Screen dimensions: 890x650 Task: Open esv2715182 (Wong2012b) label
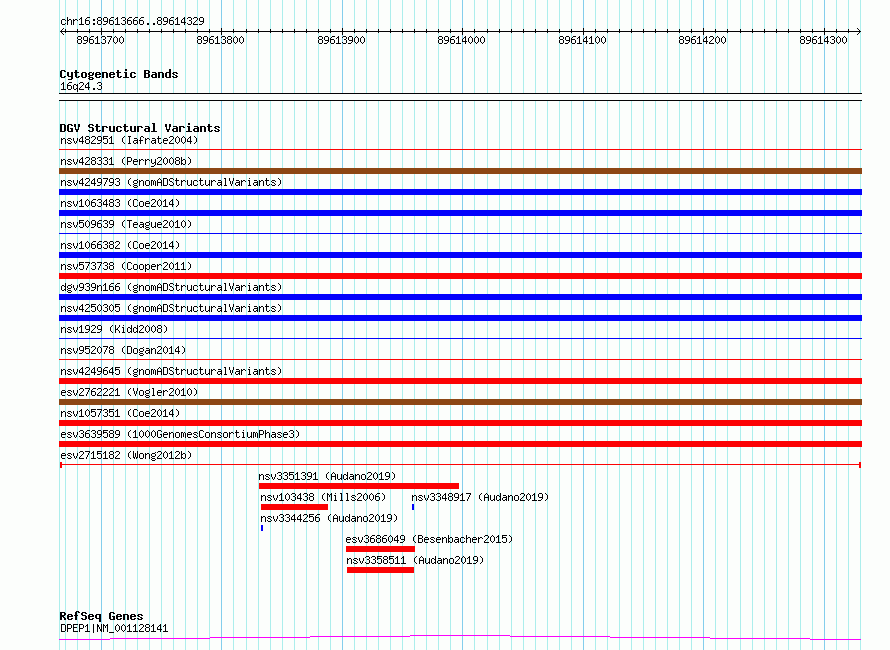point(126,455)
